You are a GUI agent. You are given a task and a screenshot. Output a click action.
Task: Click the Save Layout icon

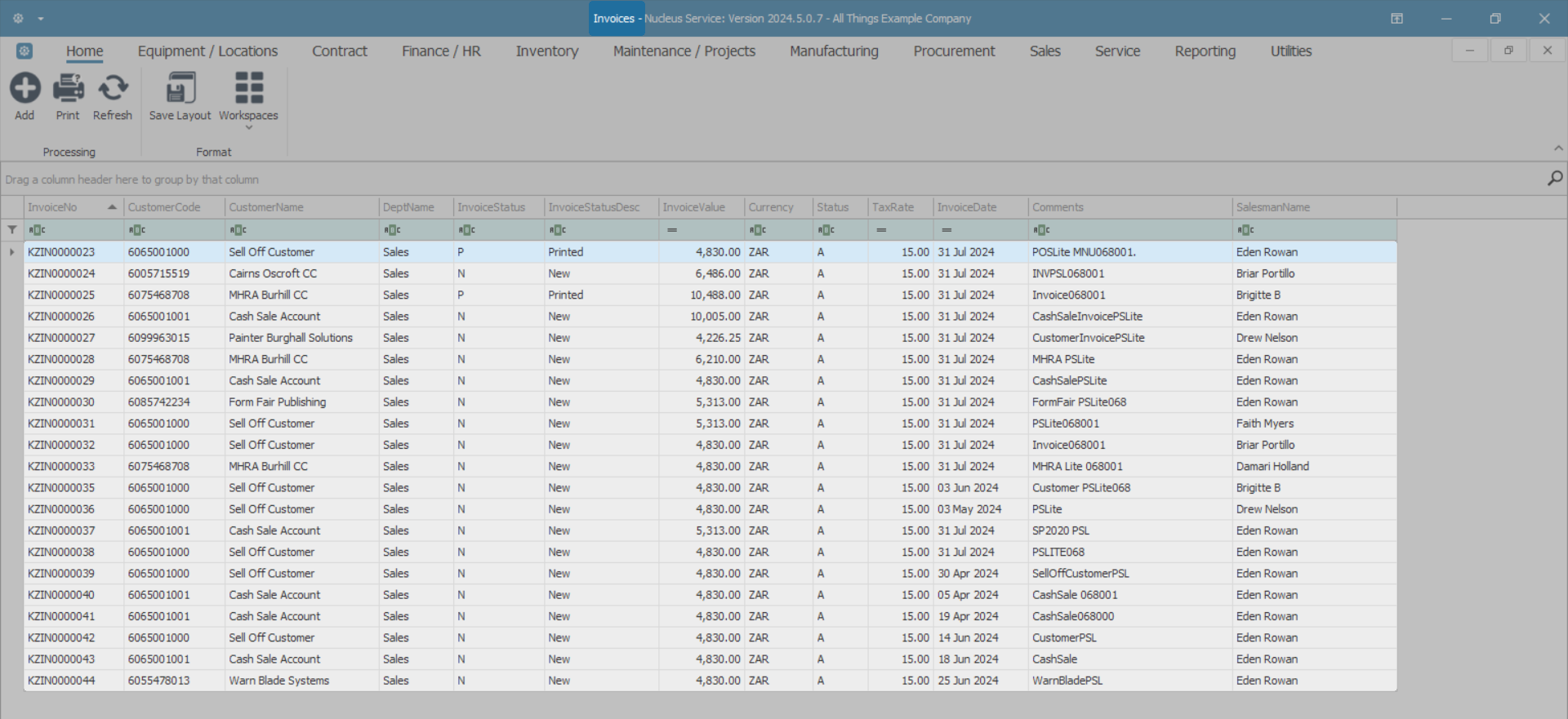(180, 88)
